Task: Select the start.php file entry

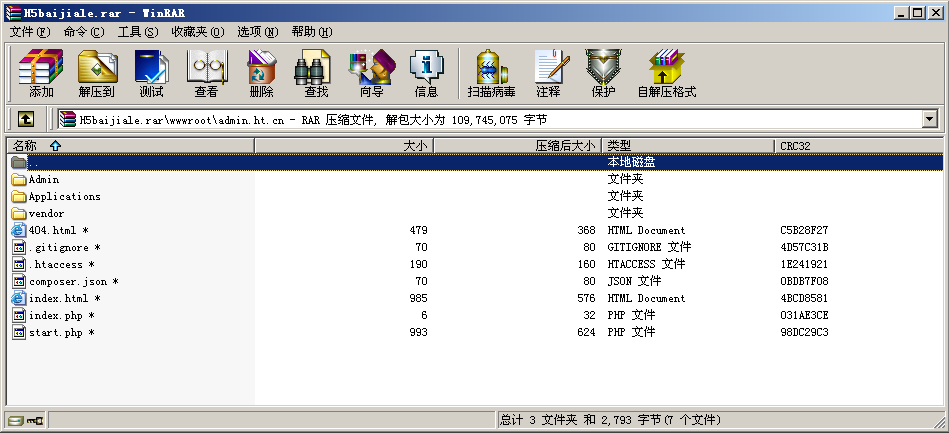Action: click(55, 332)
